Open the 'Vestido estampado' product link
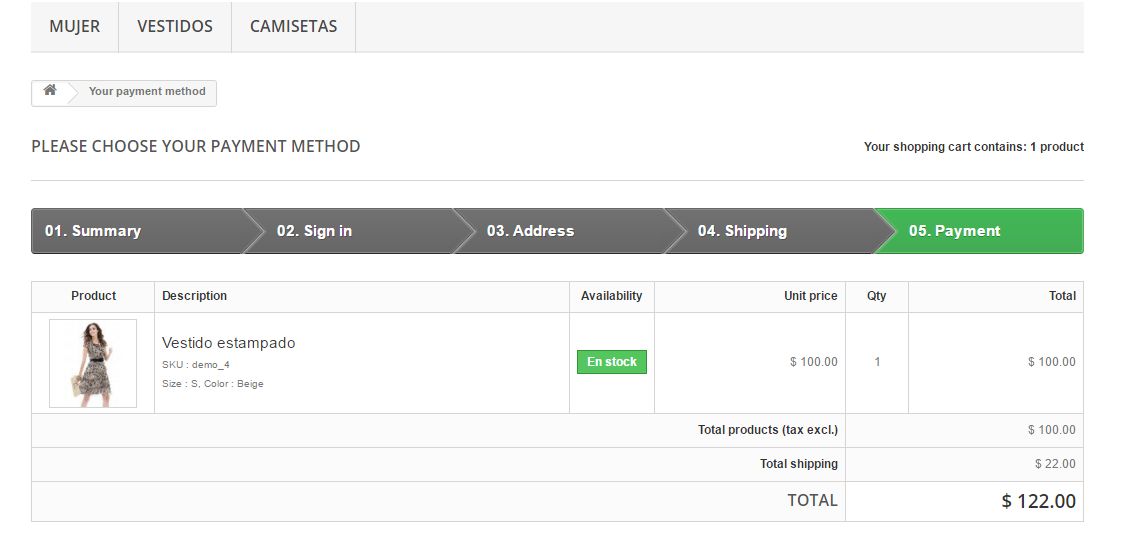 pyautogui.click(x=229, y=343)
